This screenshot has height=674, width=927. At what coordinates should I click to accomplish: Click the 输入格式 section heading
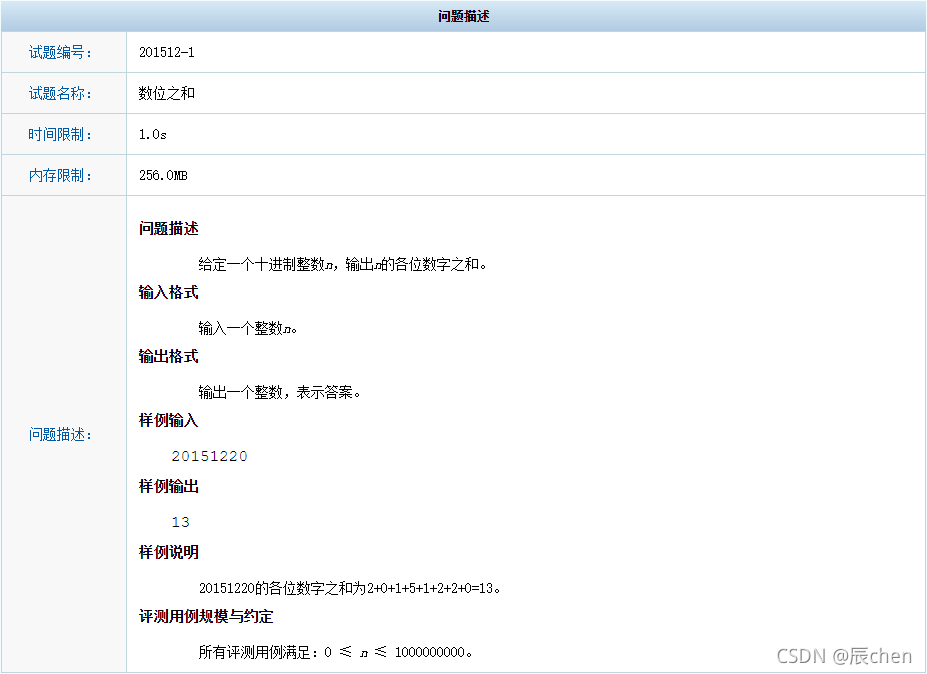[x=167, y=292]
